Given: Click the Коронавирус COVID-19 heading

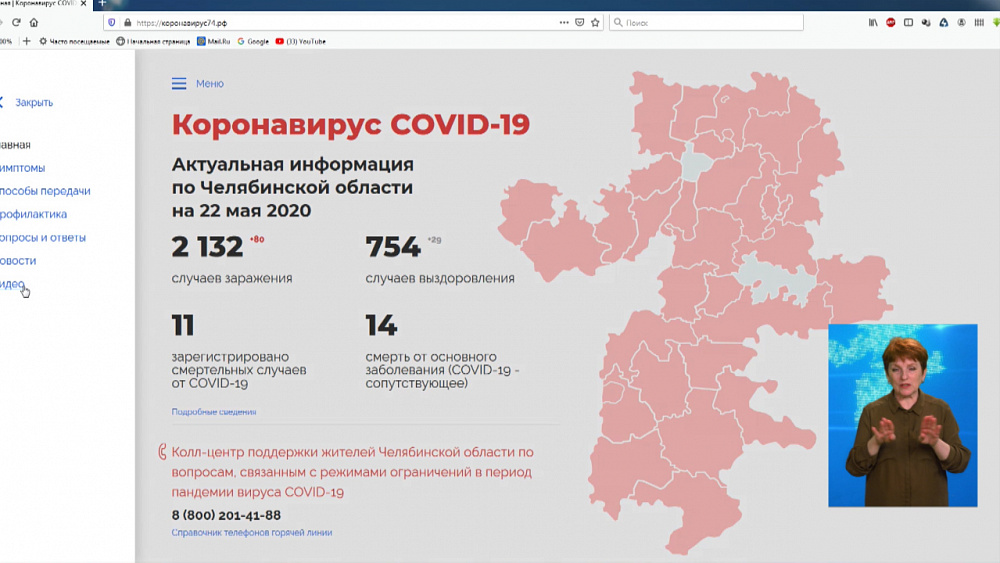Looking at the screenshot, I should pyautogui.click(x=351, y=124).
